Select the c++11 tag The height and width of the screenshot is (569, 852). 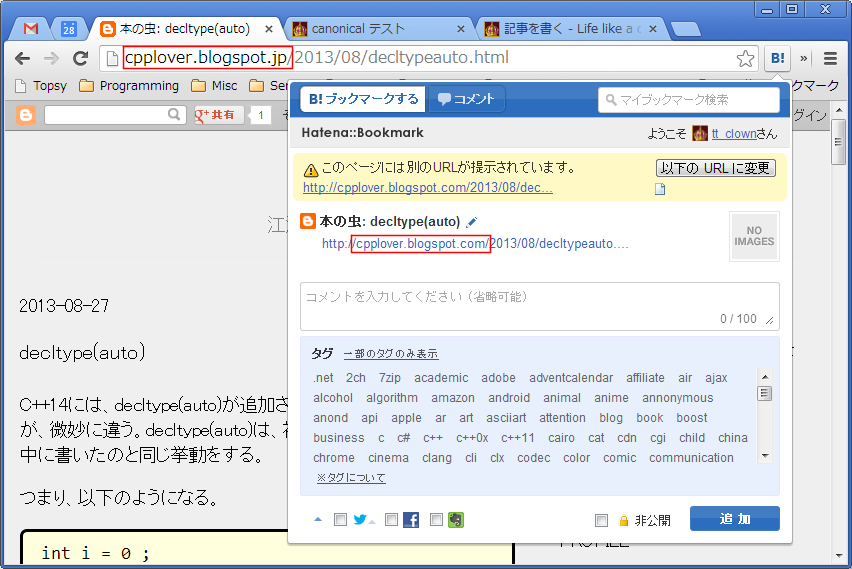click(517, 438)
